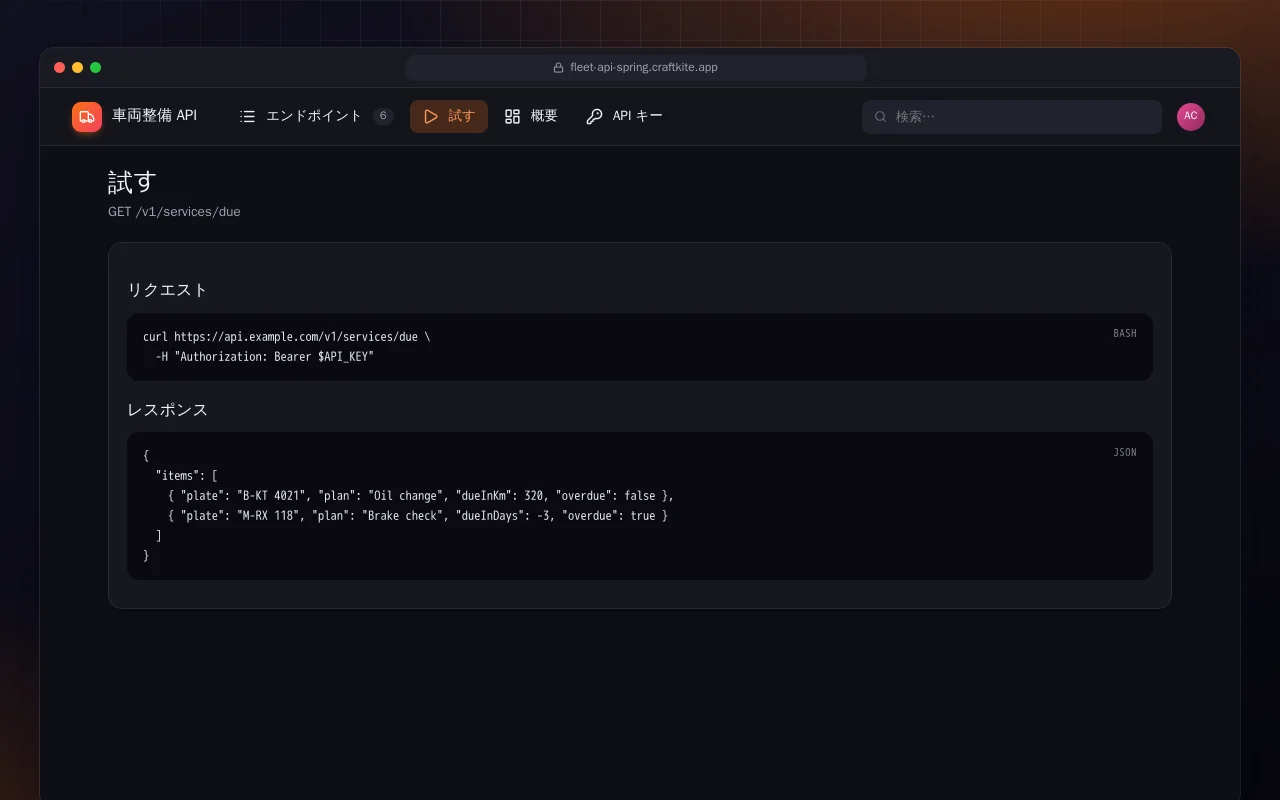Click the fleet-api-spring.craftkite.app address bar
1280x800 pixels.
[636, 68]
